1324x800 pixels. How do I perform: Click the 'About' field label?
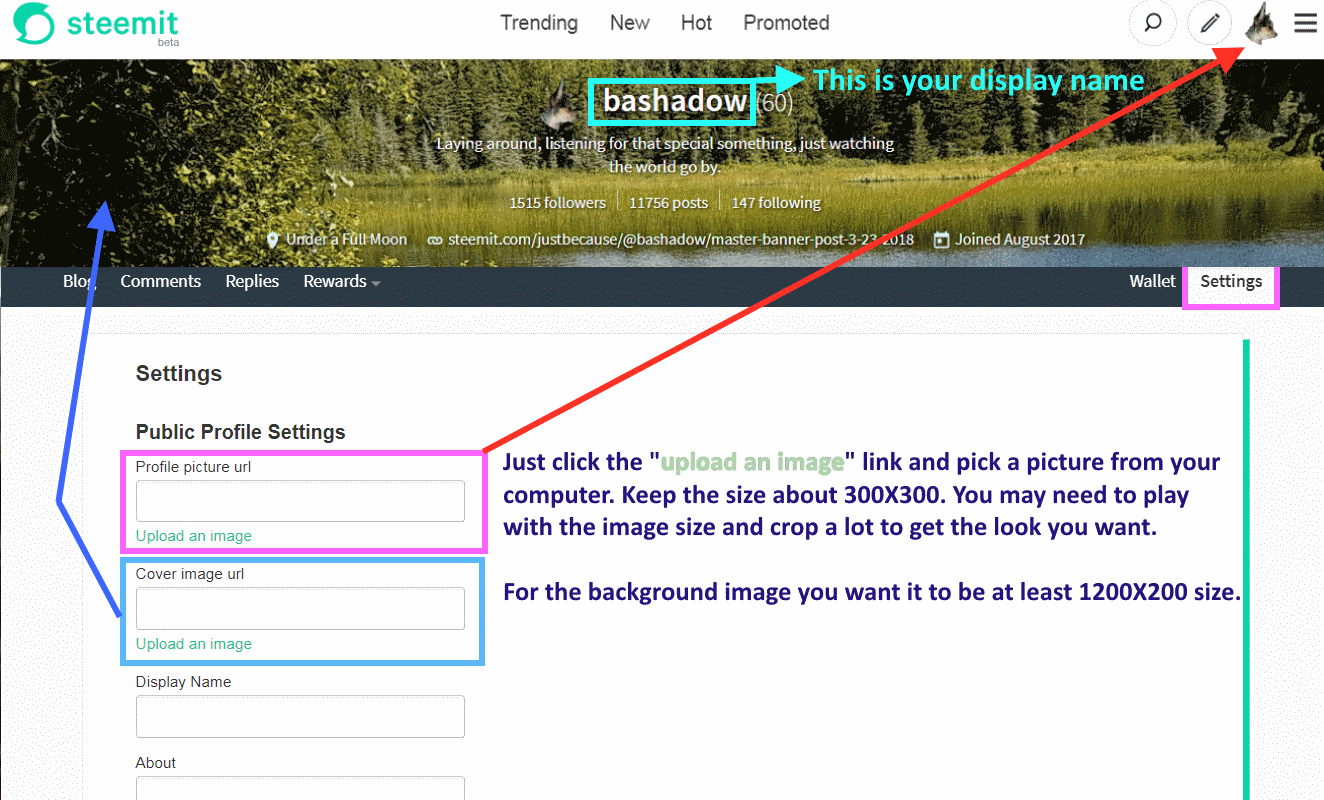coord(156,763)
